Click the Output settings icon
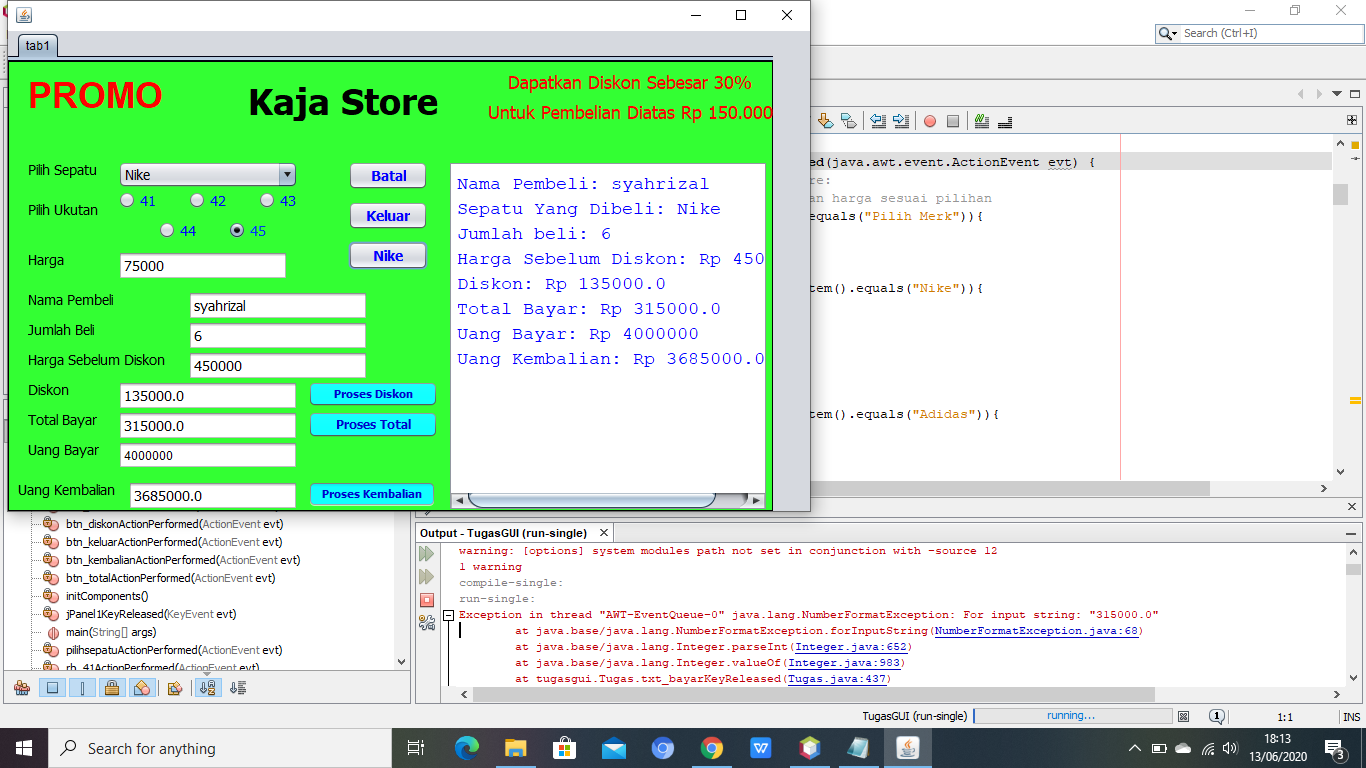Viewport: 1366px width, 768px height. (x=427, y=623)
